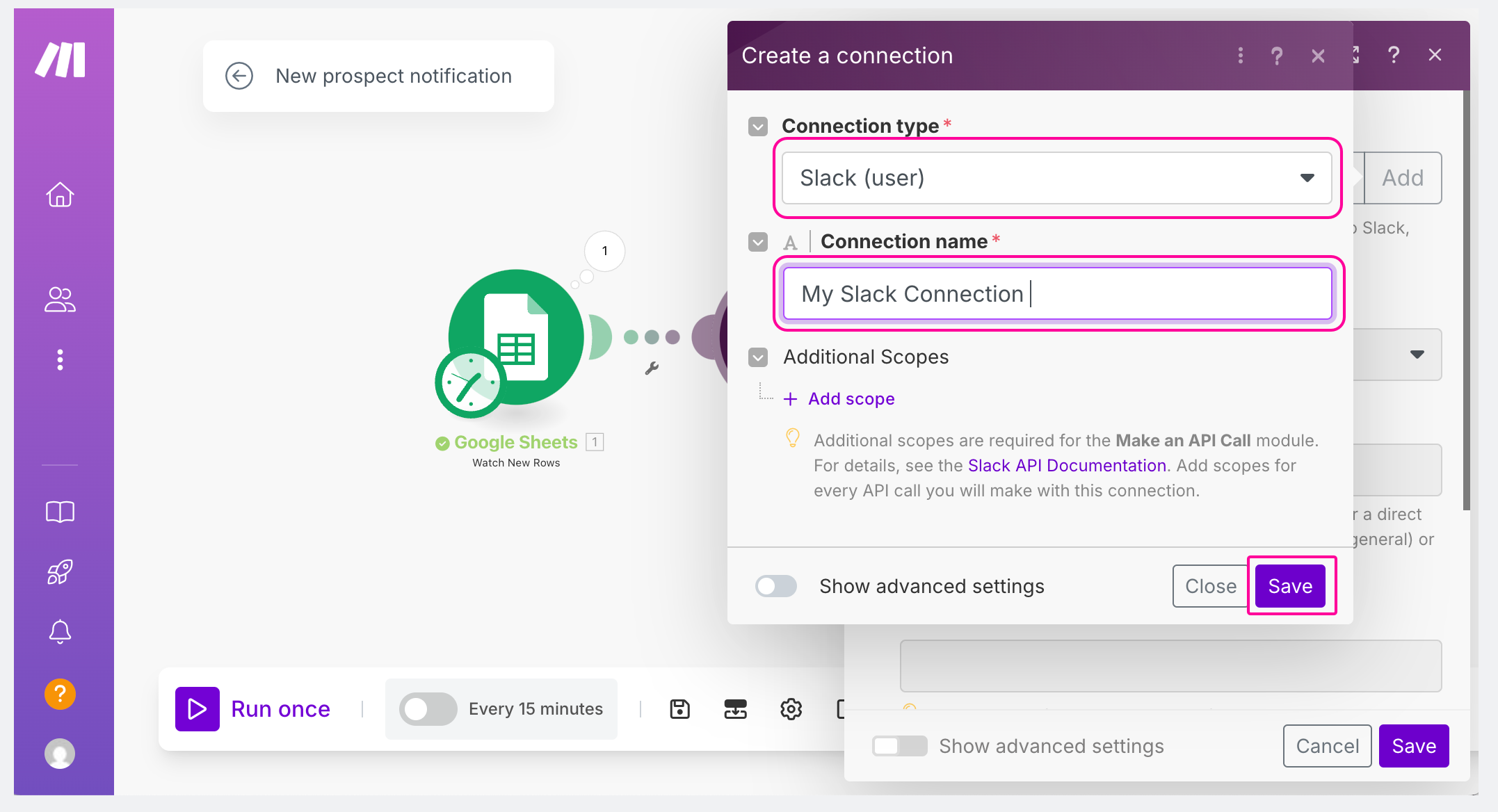Open the Connection type Slack (user) dropdown
The image size is (1498, 812).
click(1057, 178)
